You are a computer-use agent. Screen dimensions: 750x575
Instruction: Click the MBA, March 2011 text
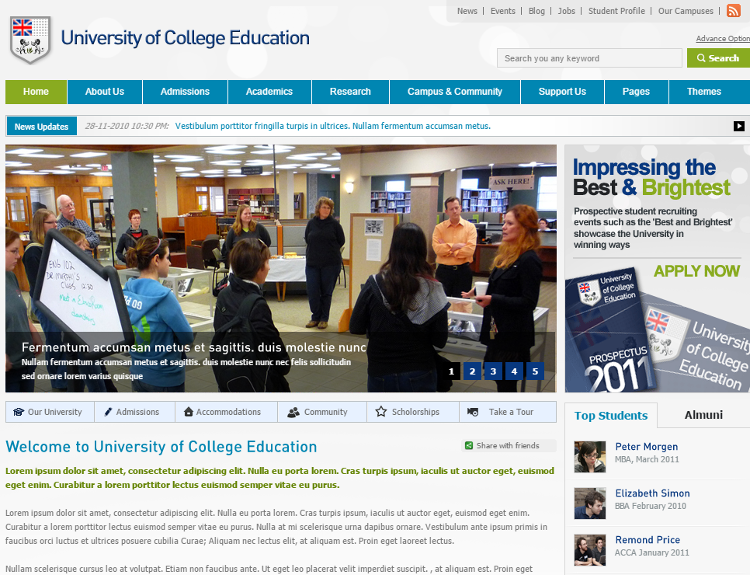[647, 459]
